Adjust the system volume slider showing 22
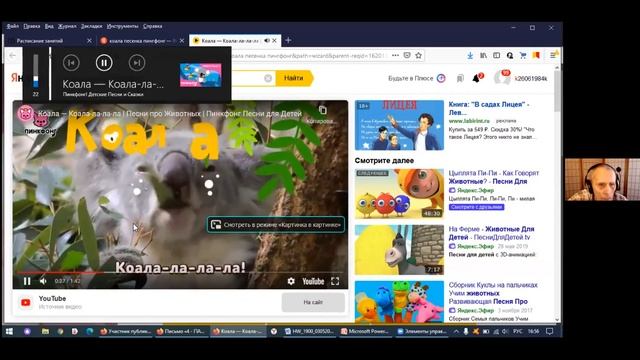640x360 pixels. point(36,71)
